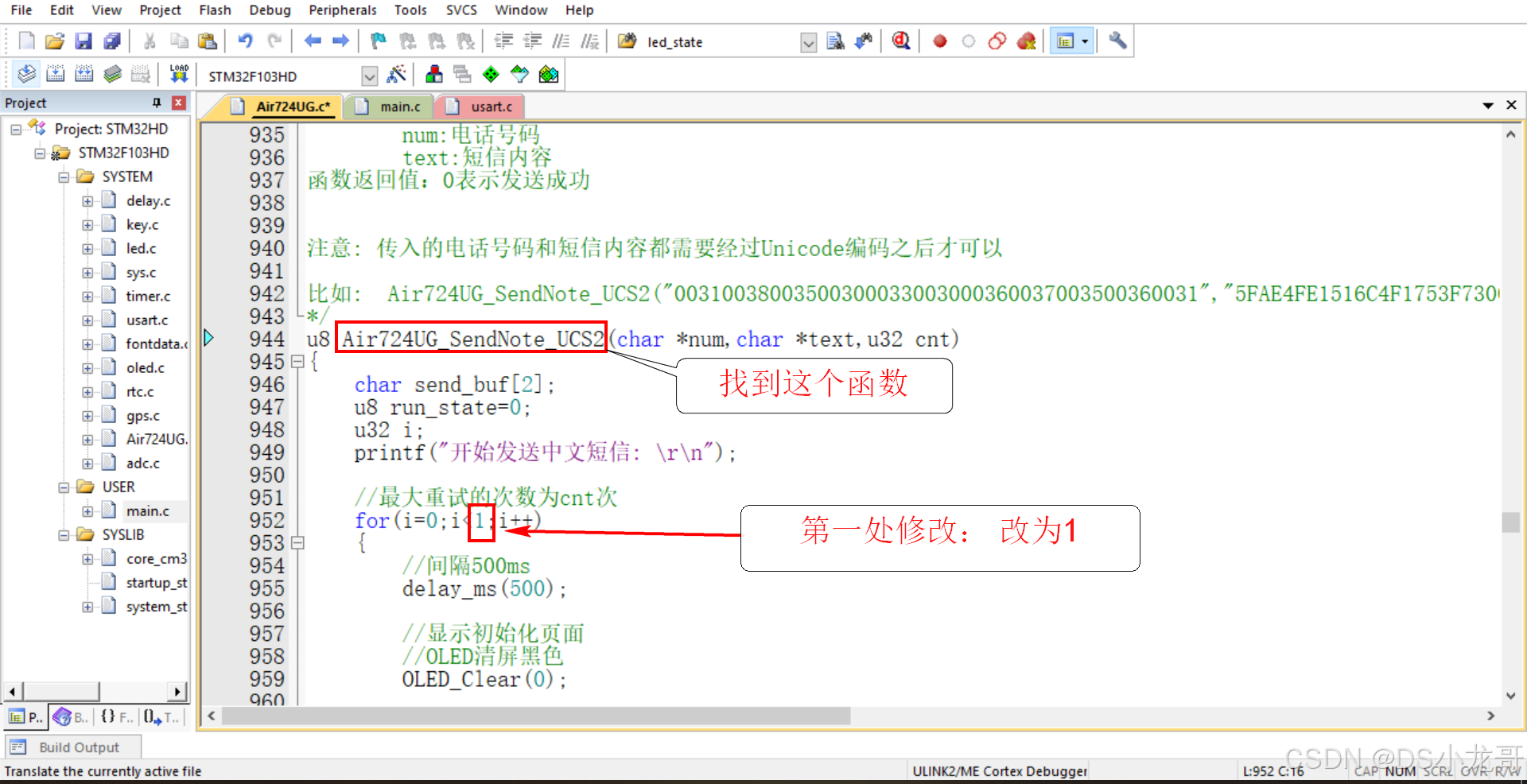Launch the Pack Installer icon
Viewport: 1527px width, 784px height.
point(549,75)
